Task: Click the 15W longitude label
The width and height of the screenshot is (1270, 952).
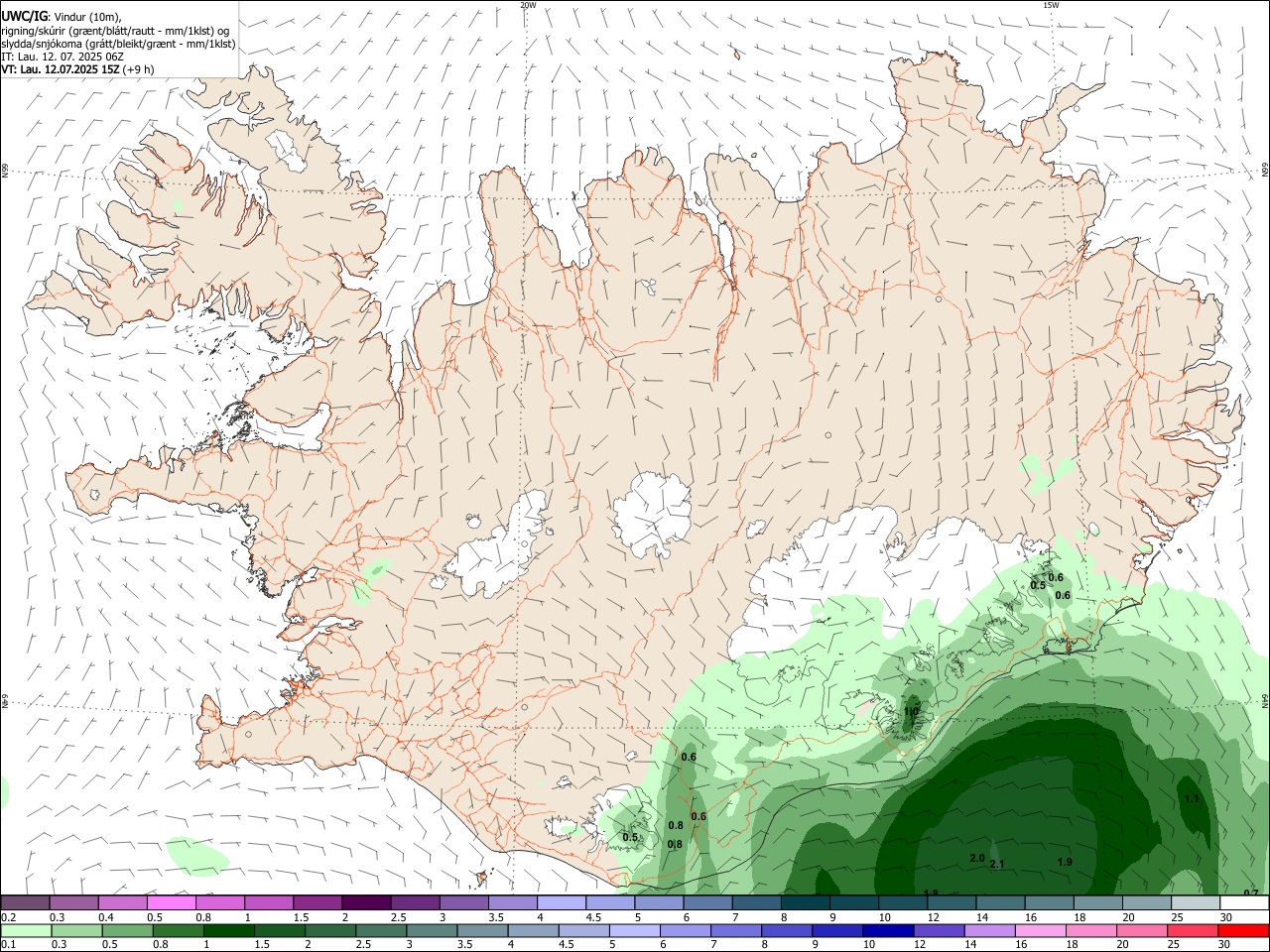Action: (1051, 5)
